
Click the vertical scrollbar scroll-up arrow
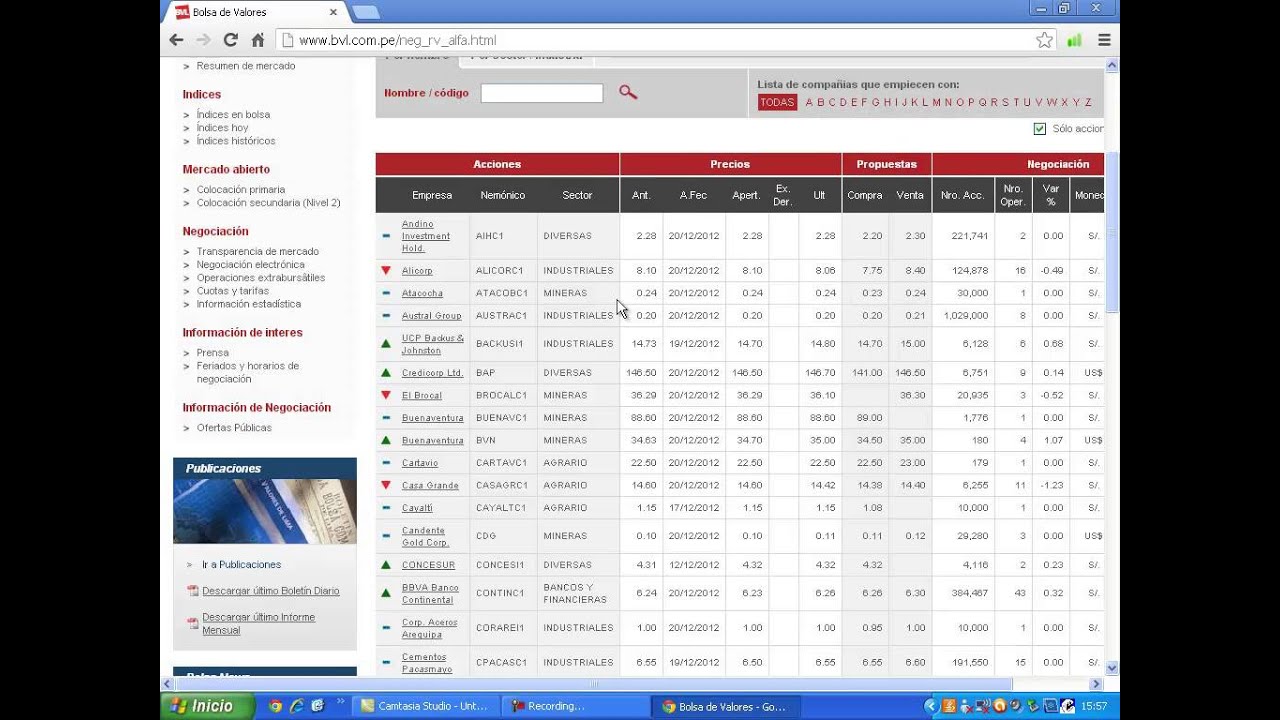(x=1111, y=65)
